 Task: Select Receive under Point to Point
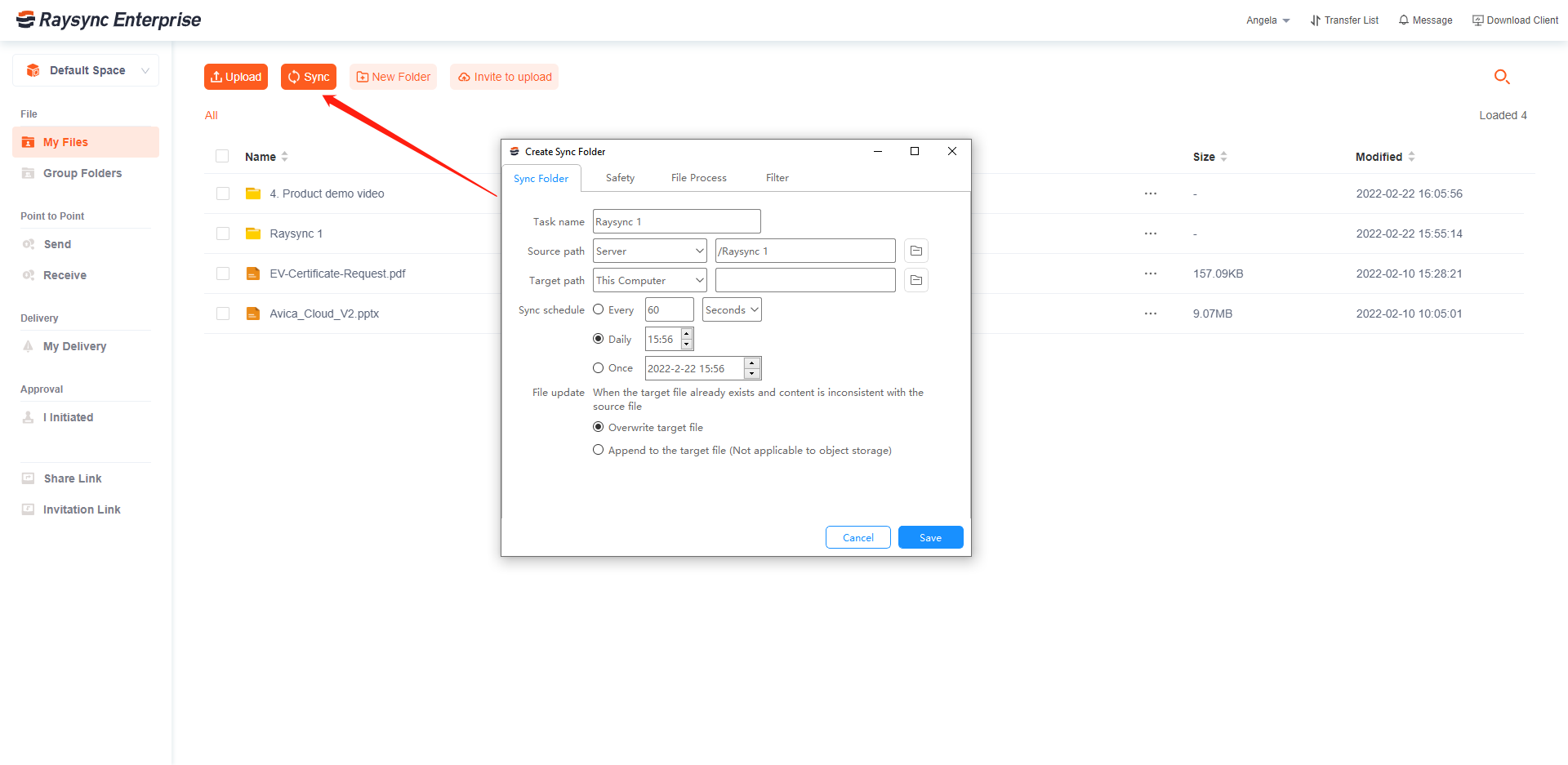click(x=63, y=275)
